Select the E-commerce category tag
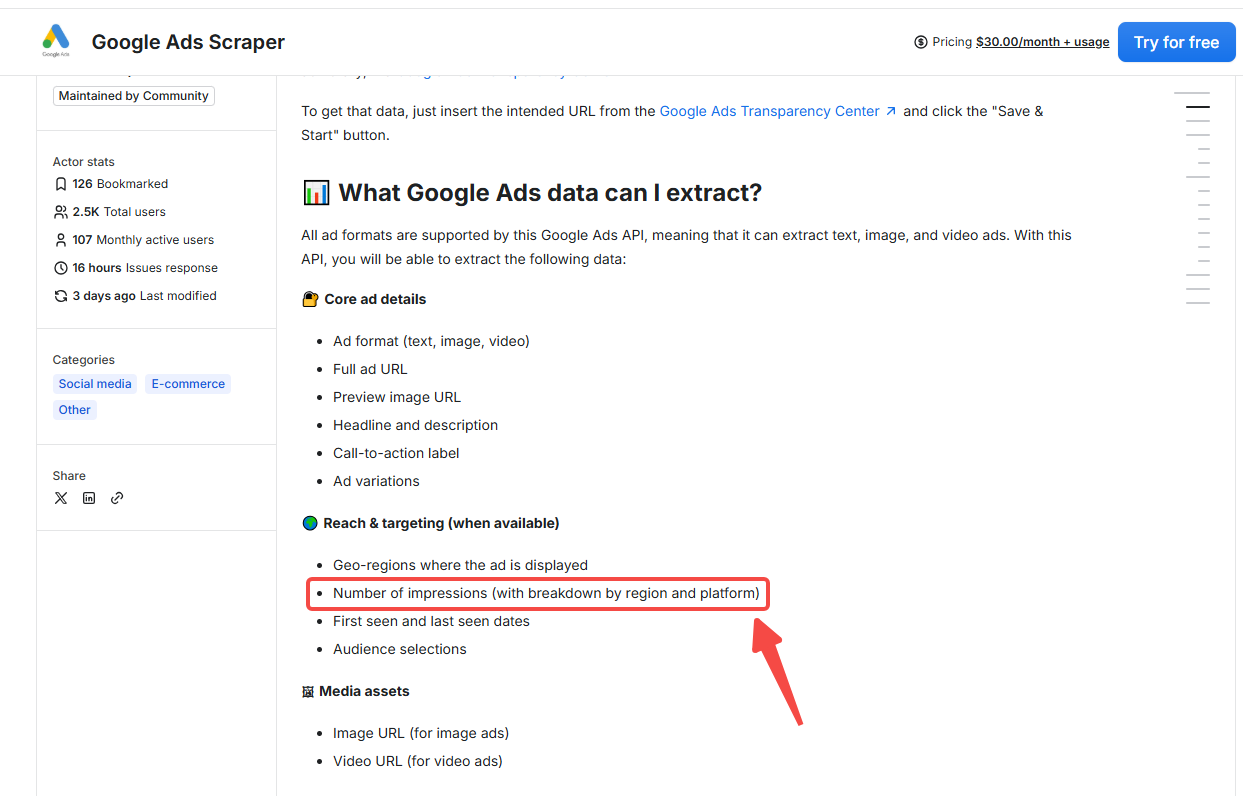Image resolution: width=1243 pixels, height=796 pixels. (187, 383)
